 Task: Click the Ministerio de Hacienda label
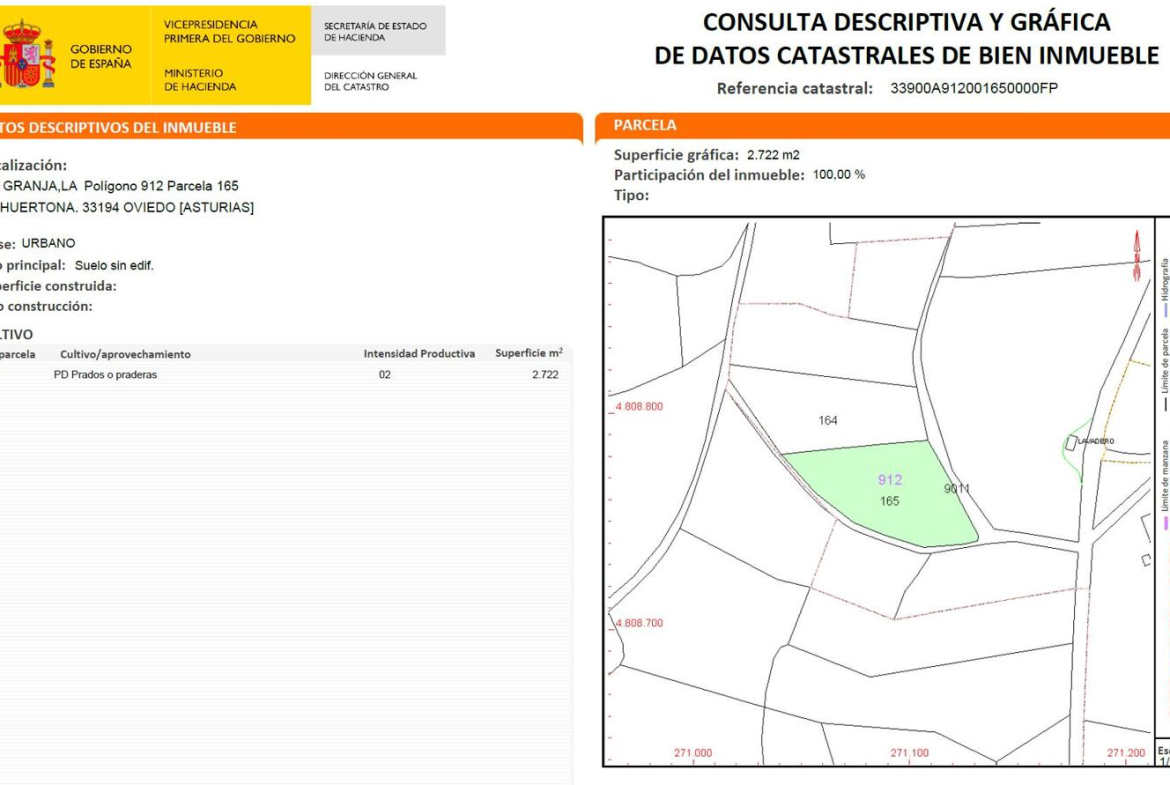click(200, 80)
